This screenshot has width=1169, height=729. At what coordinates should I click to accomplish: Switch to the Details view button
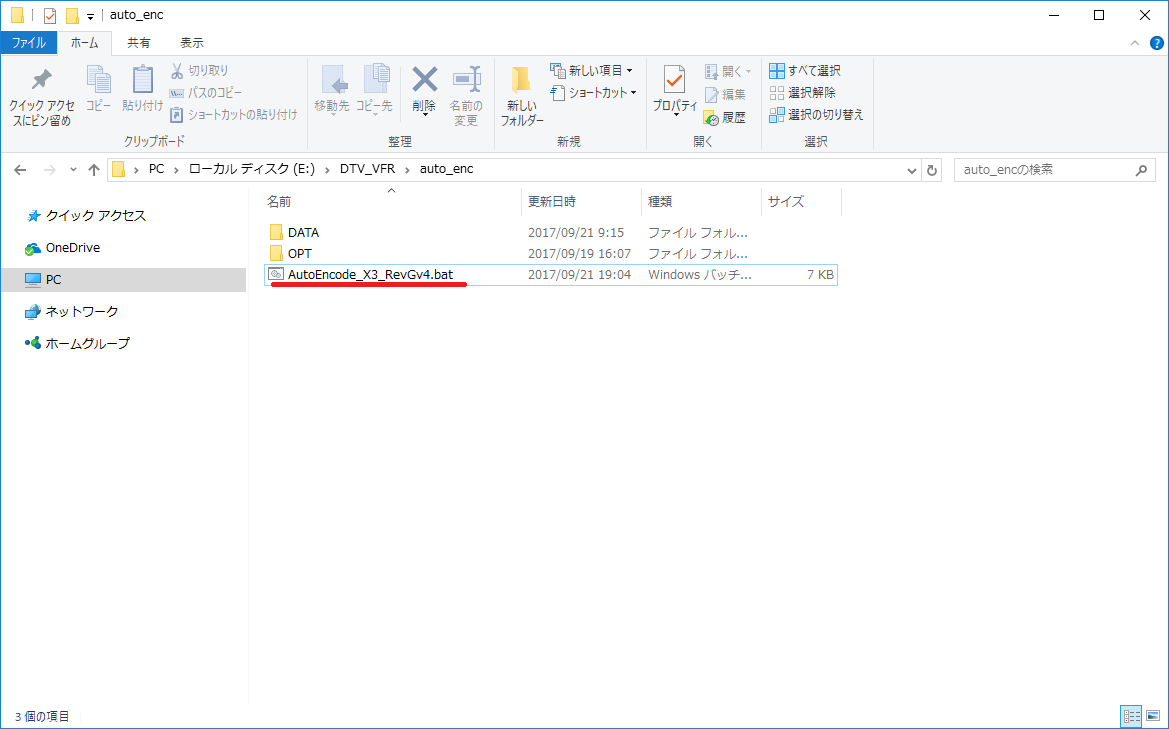[x=1132, y=716]
